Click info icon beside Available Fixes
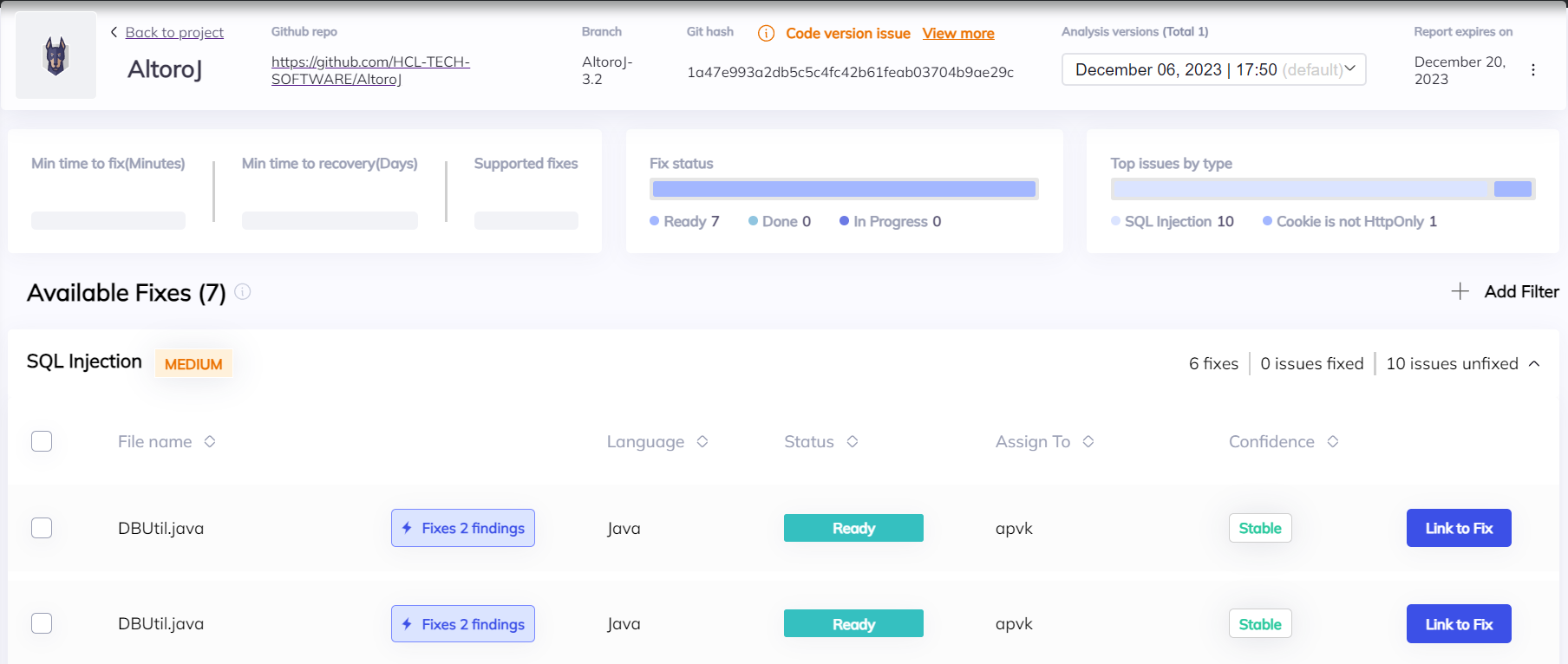 click(243, 292)
